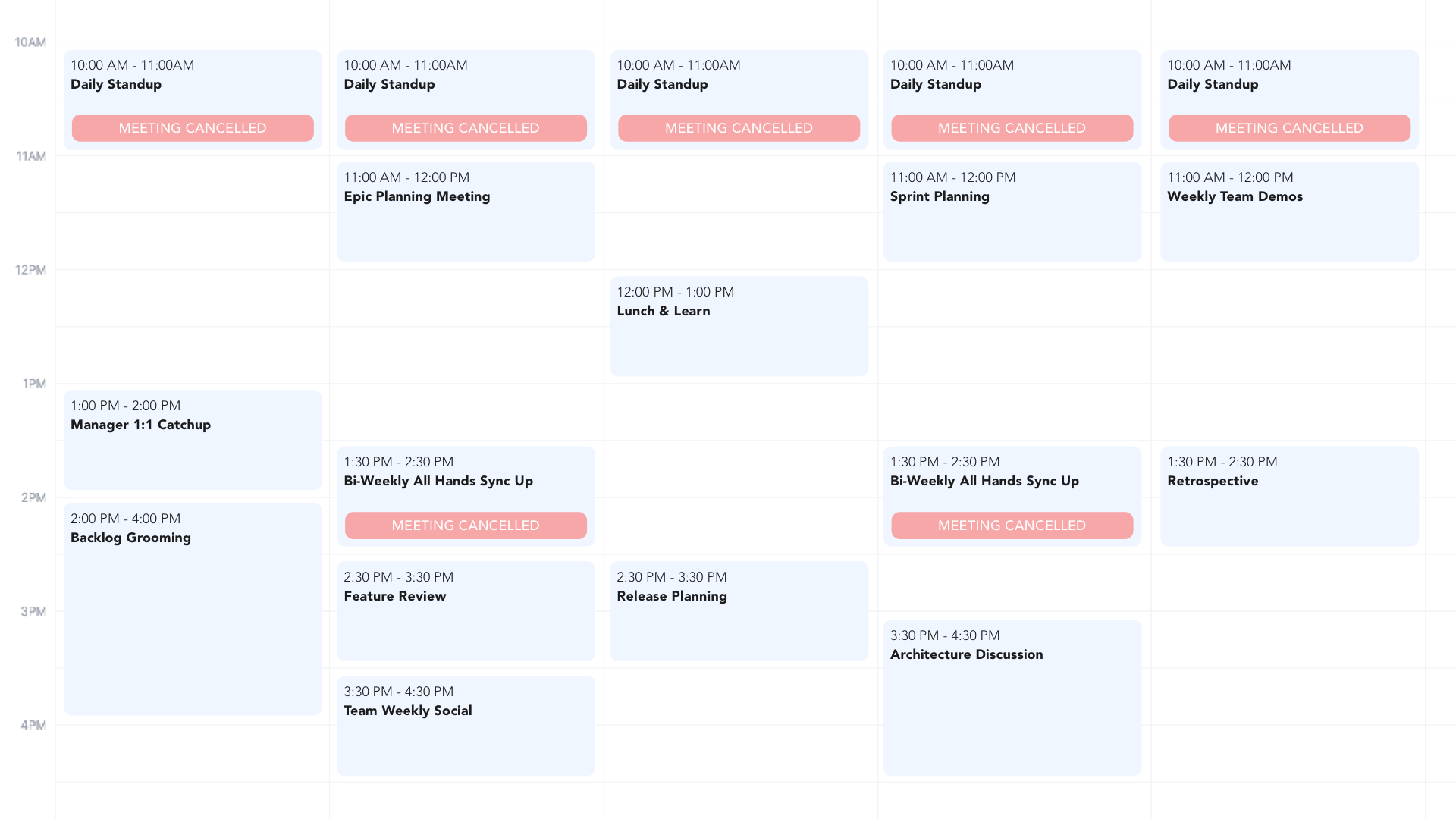
Task: Select the Sprint Planning event
Action: [1012, 211]
